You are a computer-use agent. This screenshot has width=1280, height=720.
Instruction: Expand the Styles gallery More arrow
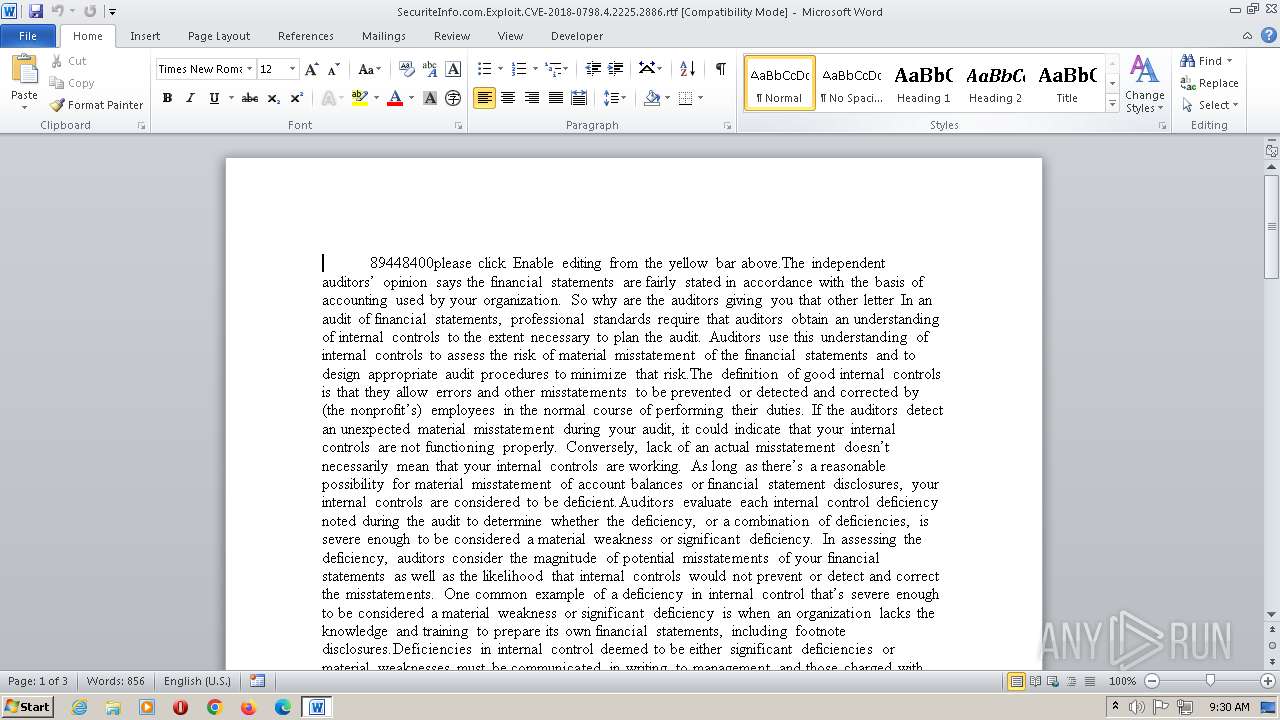click(1112, 104)
